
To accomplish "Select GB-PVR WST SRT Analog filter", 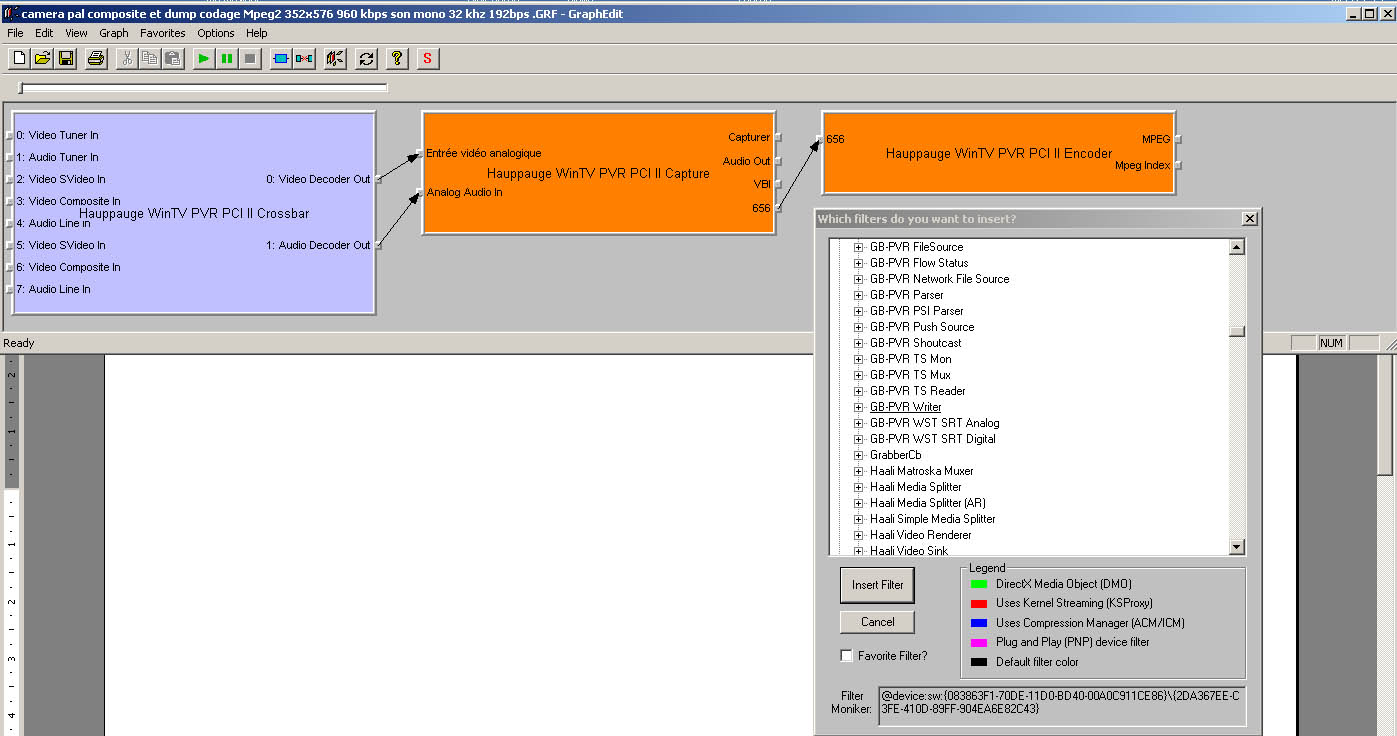I will coord(934,423).
